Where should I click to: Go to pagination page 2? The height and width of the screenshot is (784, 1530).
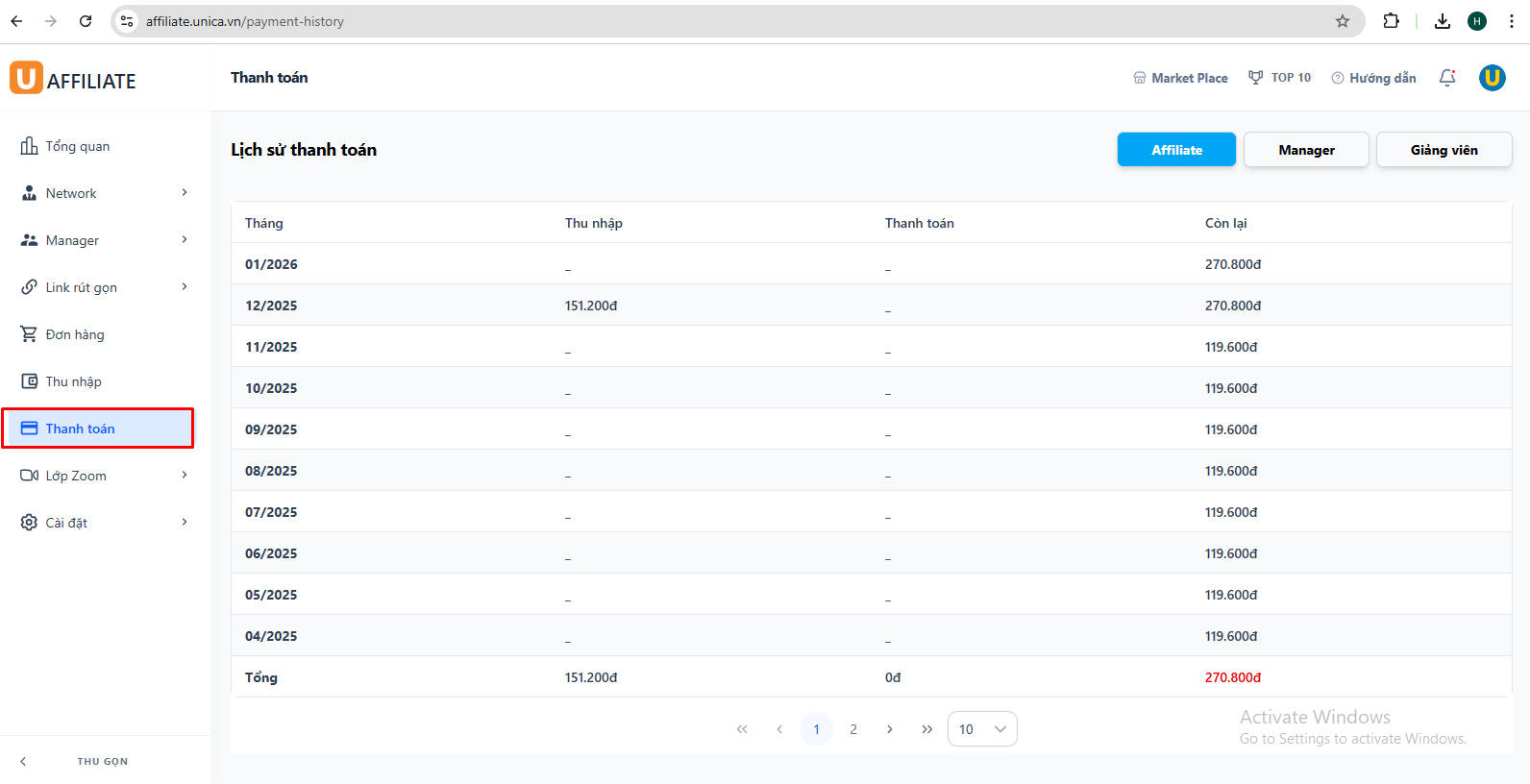click(x=852, y=729)
